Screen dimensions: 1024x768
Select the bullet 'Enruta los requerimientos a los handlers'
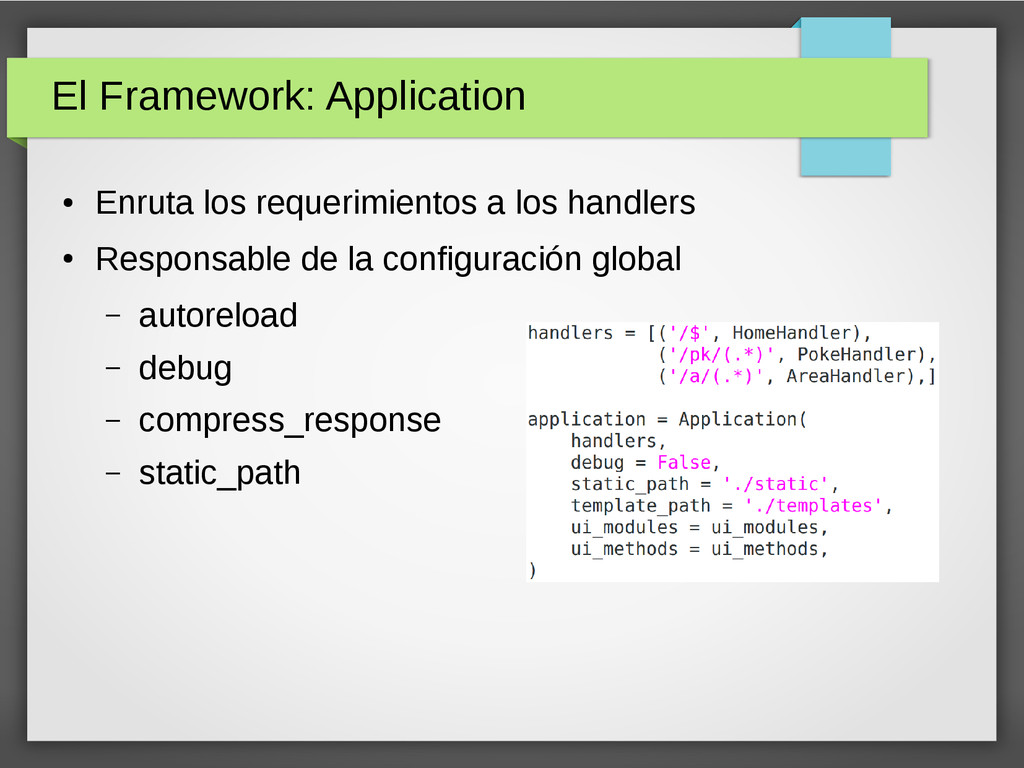(395, 202)
